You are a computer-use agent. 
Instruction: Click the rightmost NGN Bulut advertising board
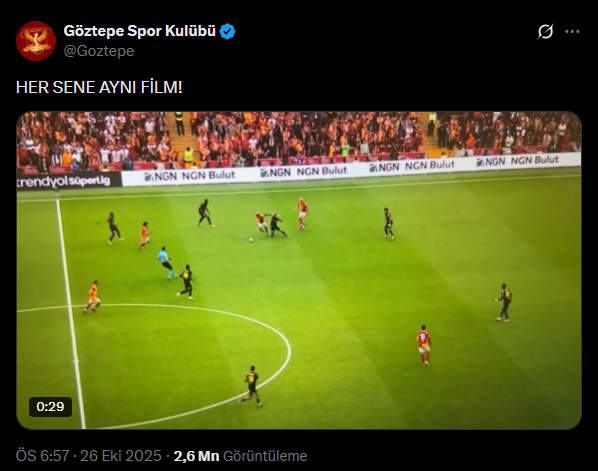coord(518,161)
